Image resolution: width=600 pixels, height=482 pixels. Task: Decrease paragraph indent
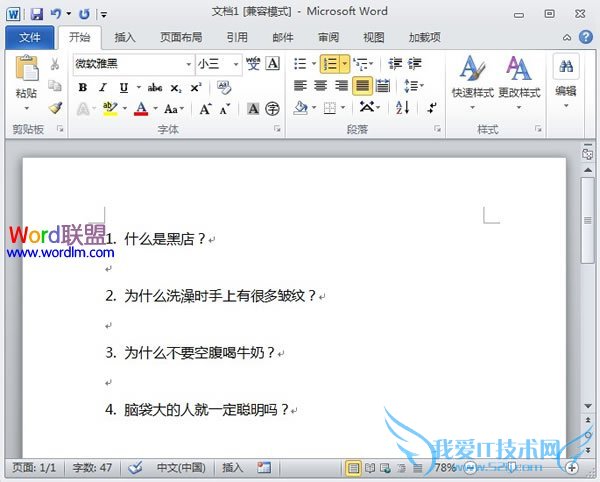click(x=395, y=64)
